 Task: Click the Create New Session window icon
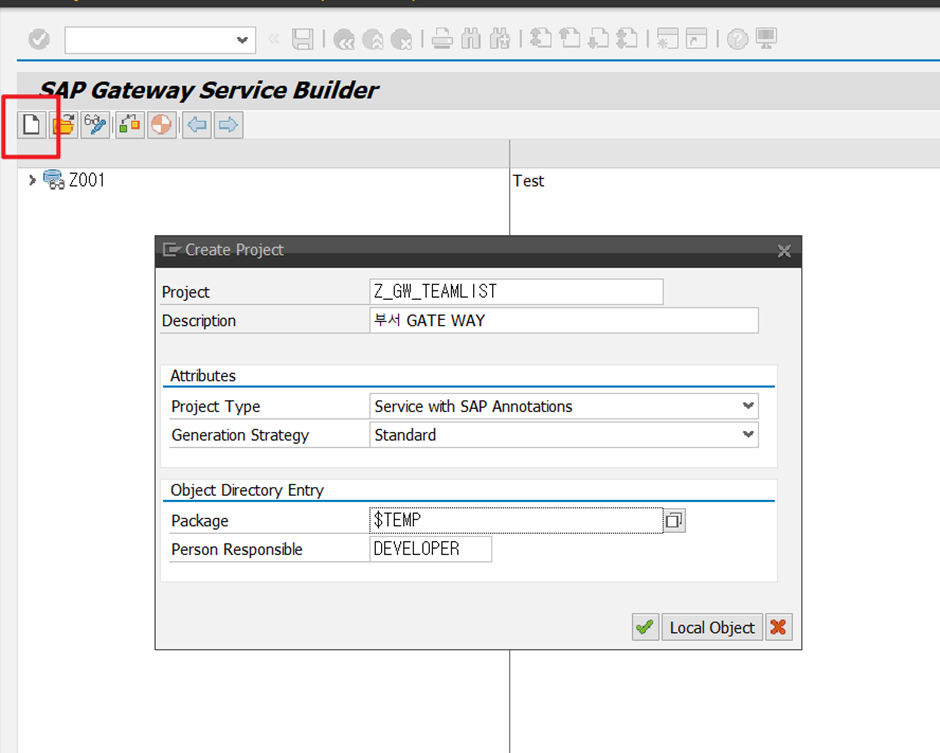pyautogui.click(x=668, y=38)
